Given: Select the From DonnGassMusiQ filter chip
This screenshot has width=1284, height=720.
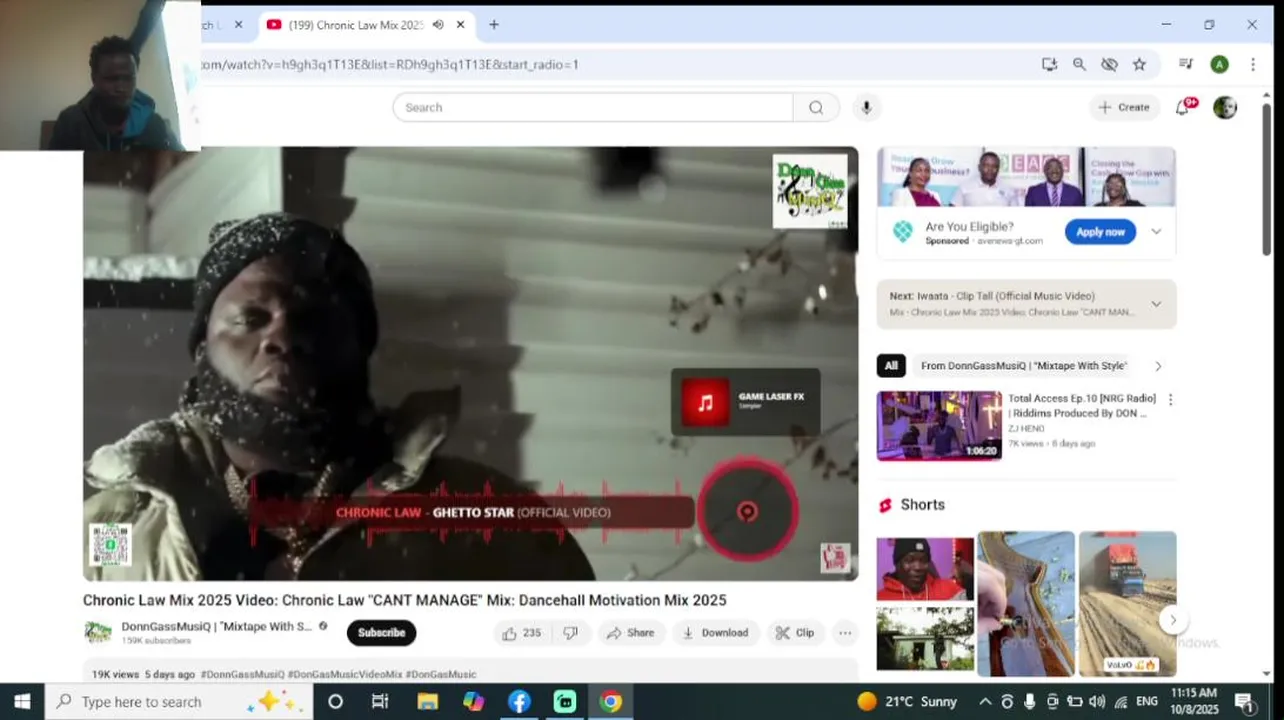Looking at the screenshot, I should [x=1024, y=366].
